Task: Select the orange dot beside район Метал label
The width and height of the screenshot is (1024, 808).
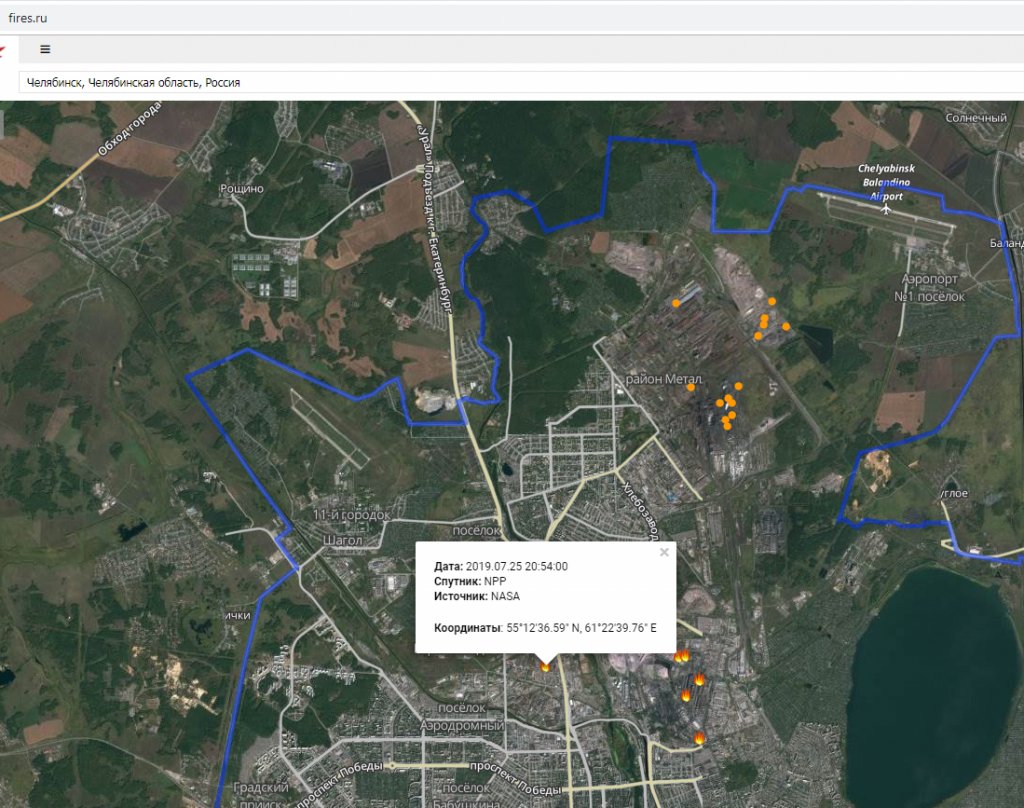Action: click(x=691, y=387)
